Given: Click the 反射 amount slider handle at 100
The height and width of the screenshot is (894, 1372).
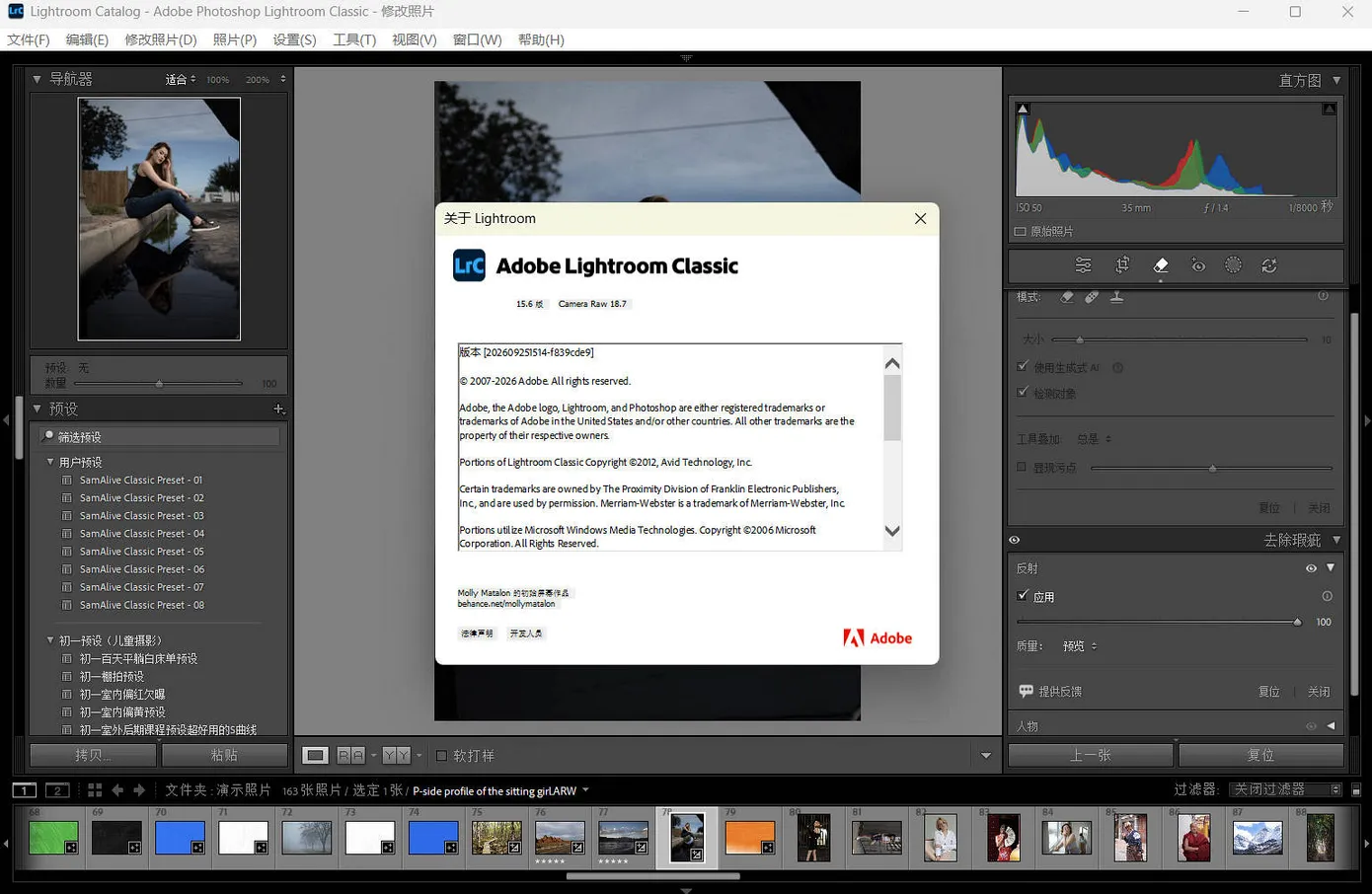Looking at the screenshot, I should click(1297, 622).
